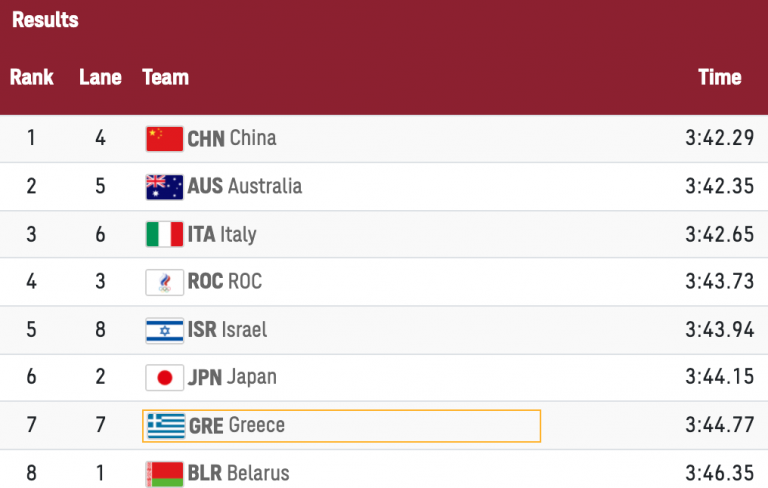Open the AUS Australia team link
768x488 pixels.
pos(245,187)
